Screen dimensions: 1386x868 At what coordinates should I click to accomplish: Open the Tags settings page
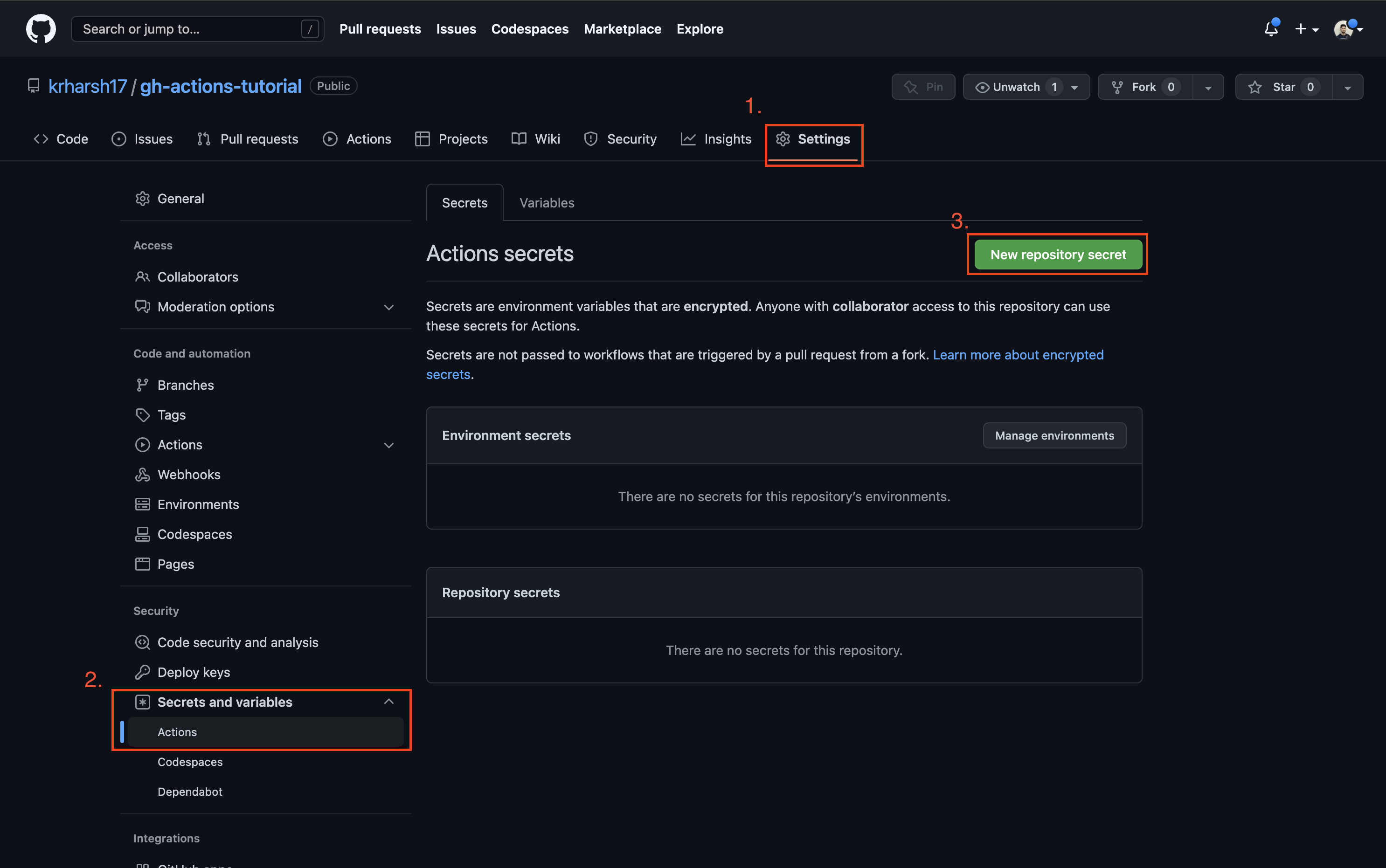tap(171, 414)
